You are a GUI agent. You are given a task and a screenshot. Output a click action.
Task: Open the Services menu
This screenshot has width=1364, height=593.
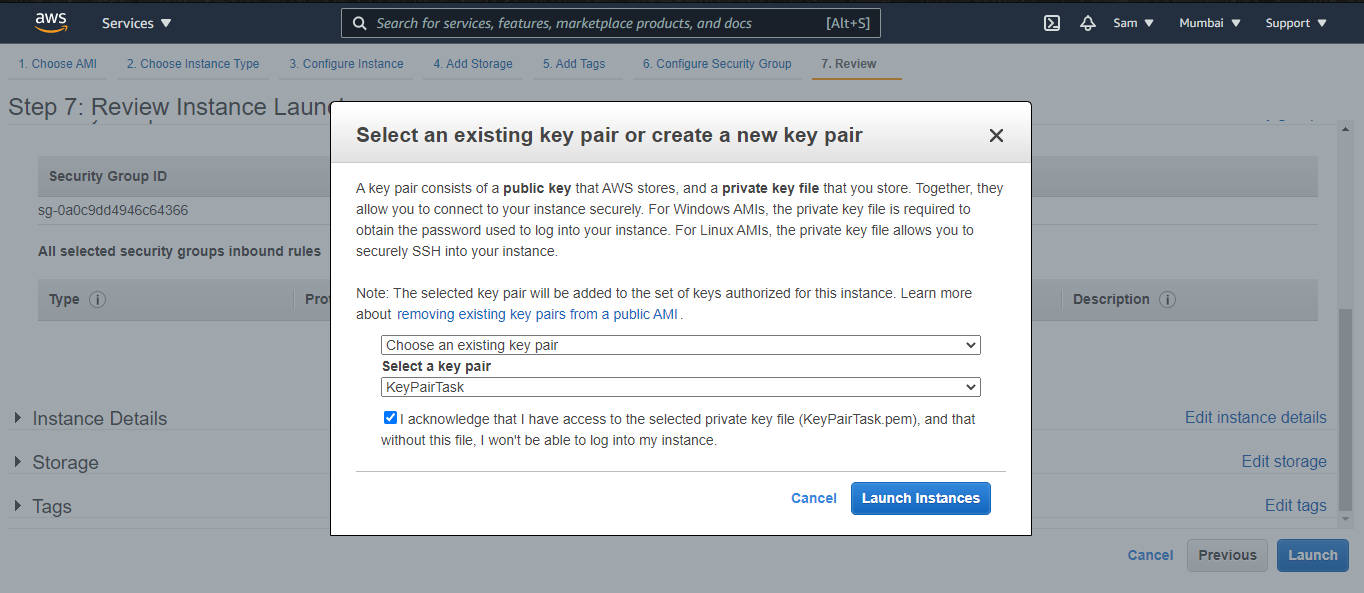pos(135,22)
